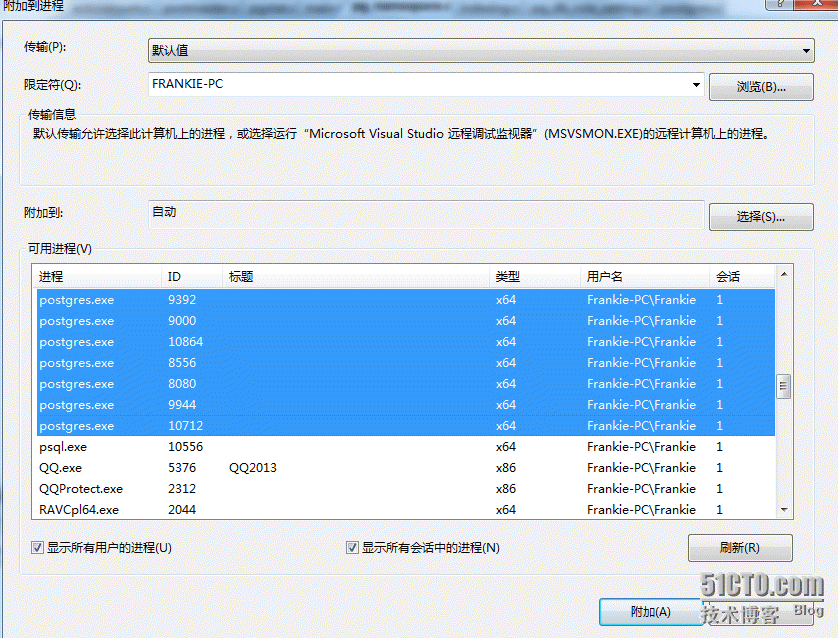Toggle 显示所有会话中的进程 checkbox
838x638 pixels.
click(352, 548)
